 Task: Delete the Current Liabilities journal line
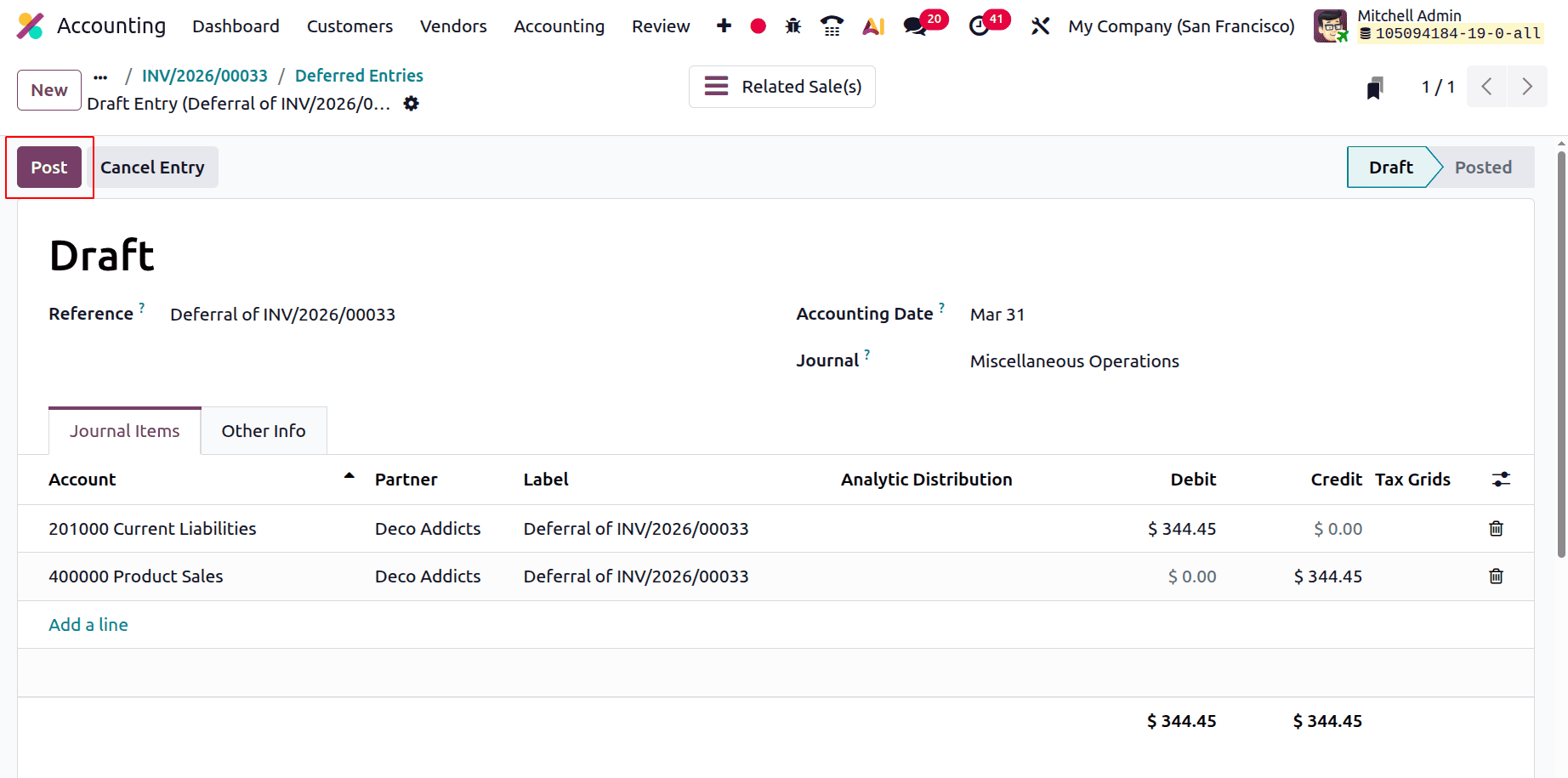point(1497,528)
